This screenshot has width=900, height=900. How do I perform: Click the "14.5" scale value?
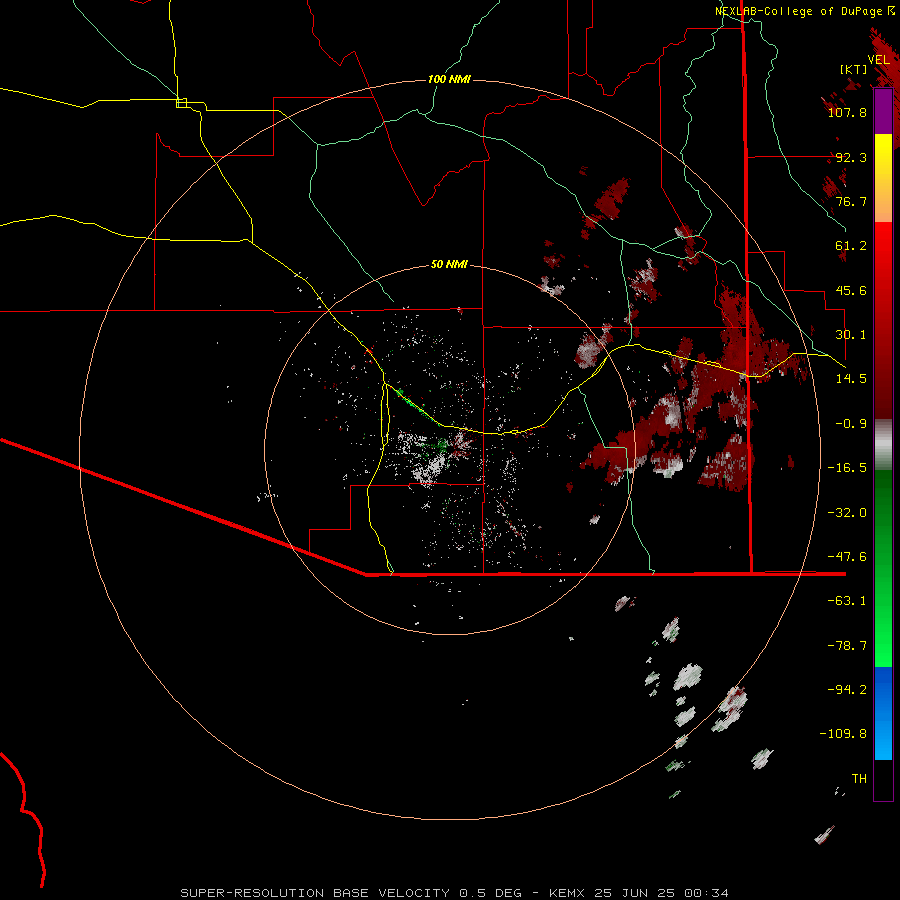[x=851, y=379]
